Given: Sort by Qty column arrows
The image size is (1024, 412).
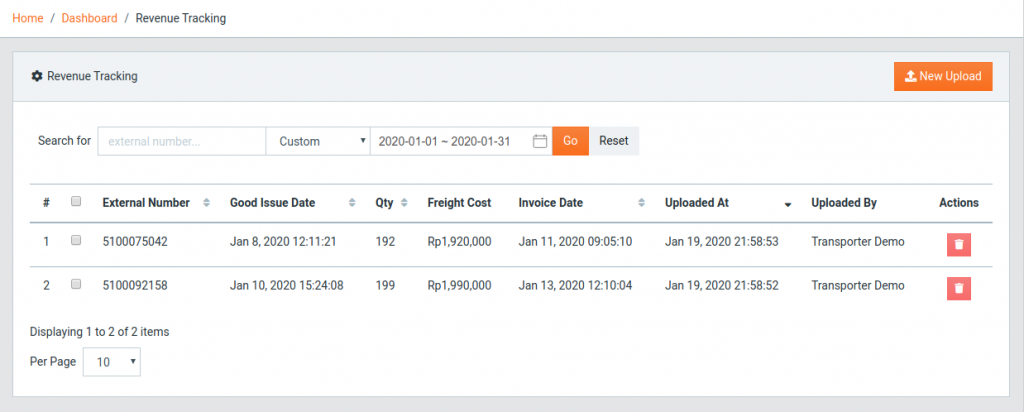Looking at the screenshot, I should coord(404,203).
